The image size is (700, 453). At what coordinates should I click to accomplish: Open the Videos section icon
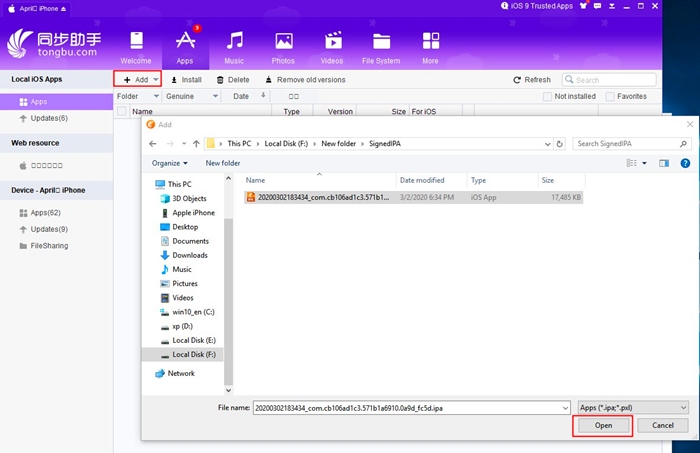pyautogui.click(x=333, y=41)
